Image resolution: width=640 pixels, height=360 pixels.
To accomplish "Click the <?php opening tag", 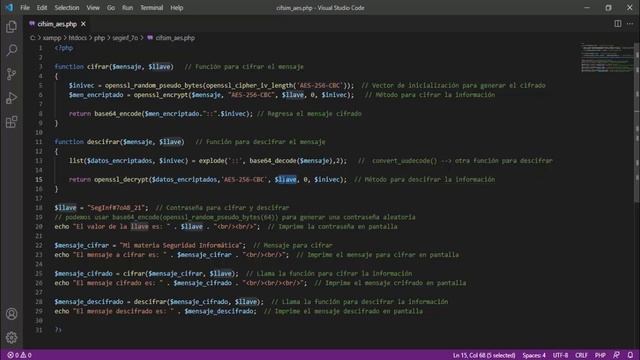I will pos(64,48).
